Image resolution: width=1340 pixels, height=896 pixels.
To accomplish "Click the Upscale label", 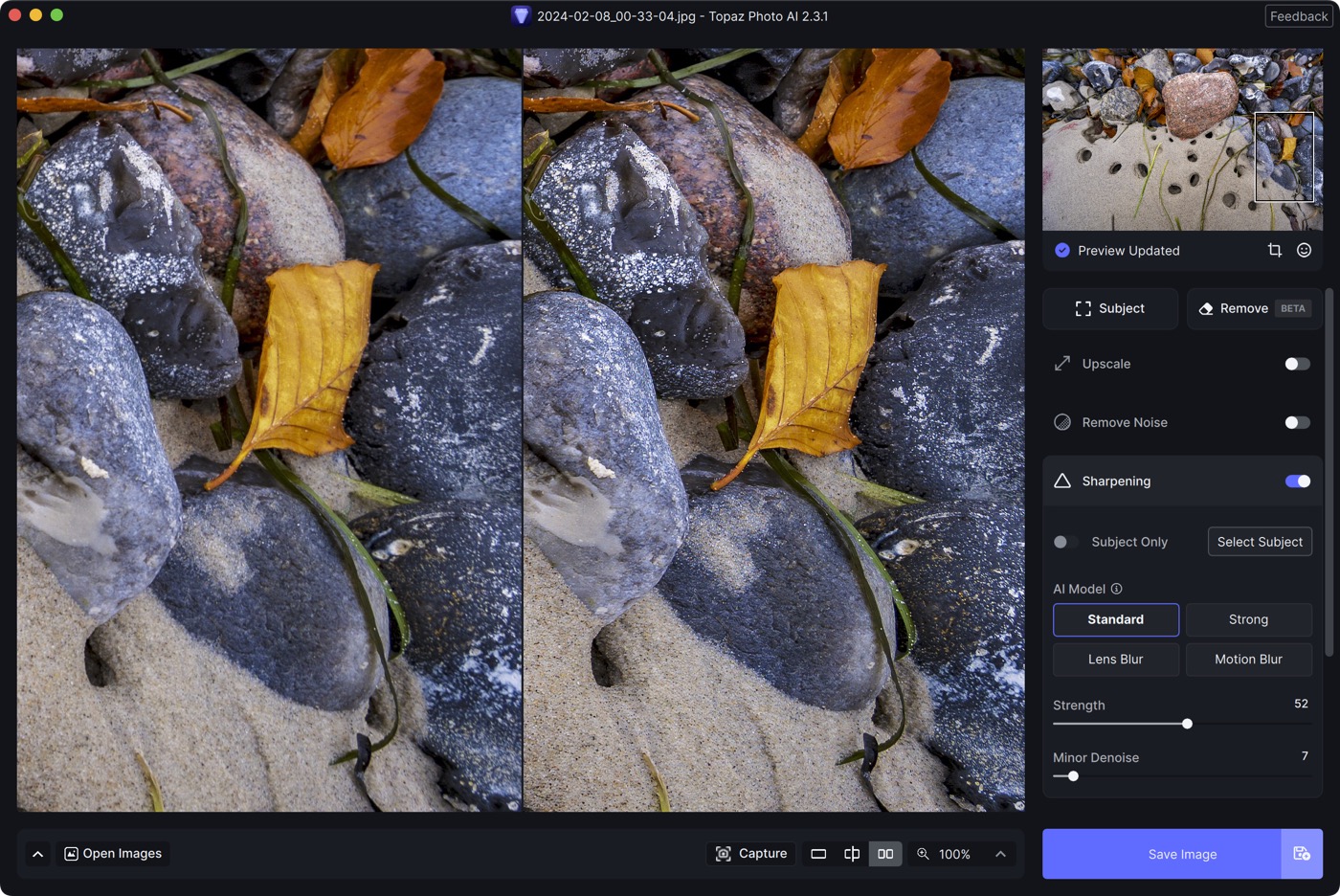I will click(1106, 364).
